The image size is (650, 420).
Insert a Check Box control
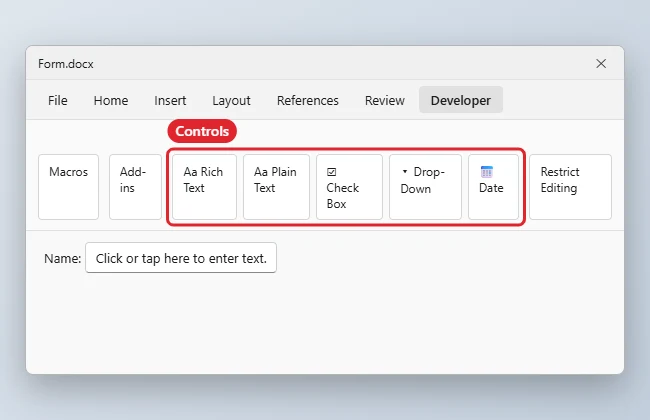pos(349,187)
